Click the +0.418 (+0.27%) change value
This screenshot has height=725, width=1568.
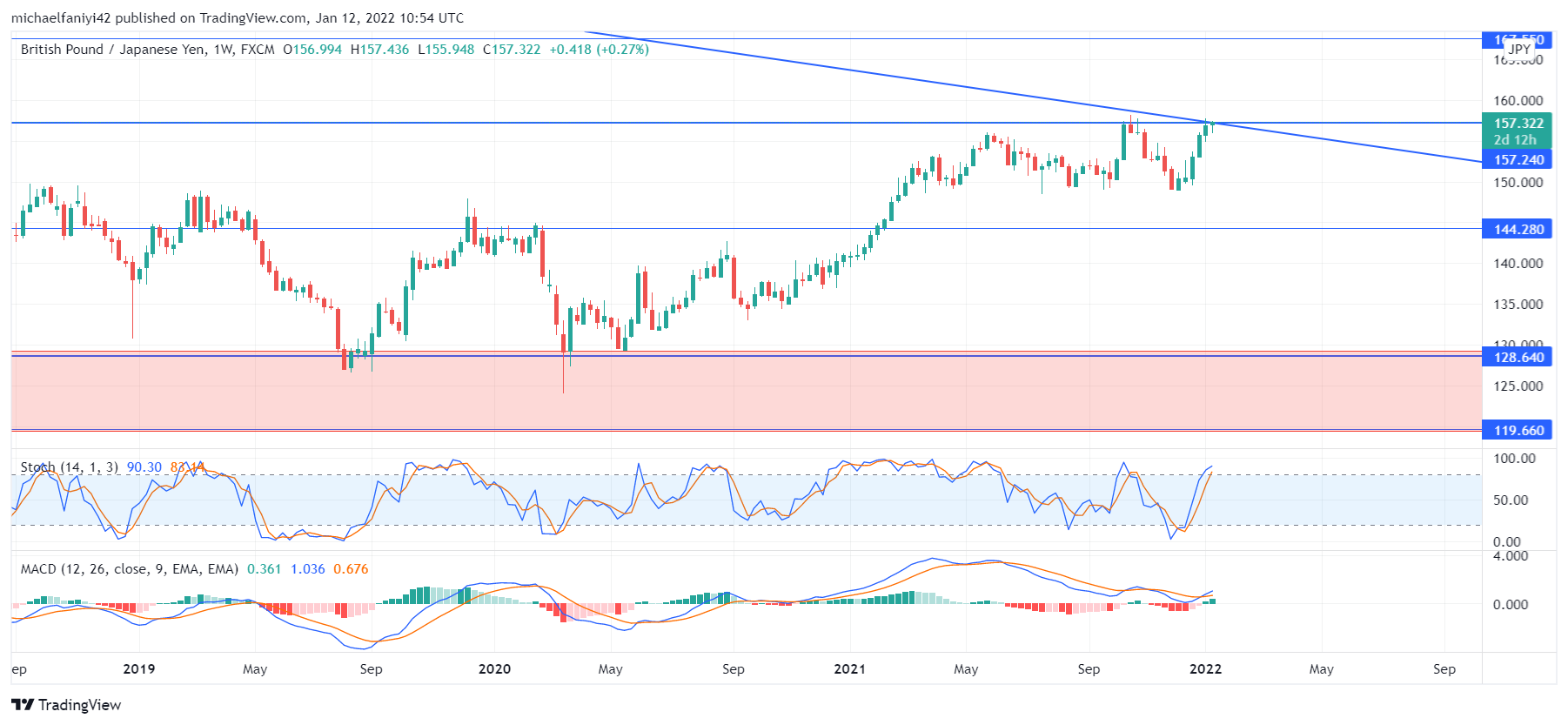[599, 50]
